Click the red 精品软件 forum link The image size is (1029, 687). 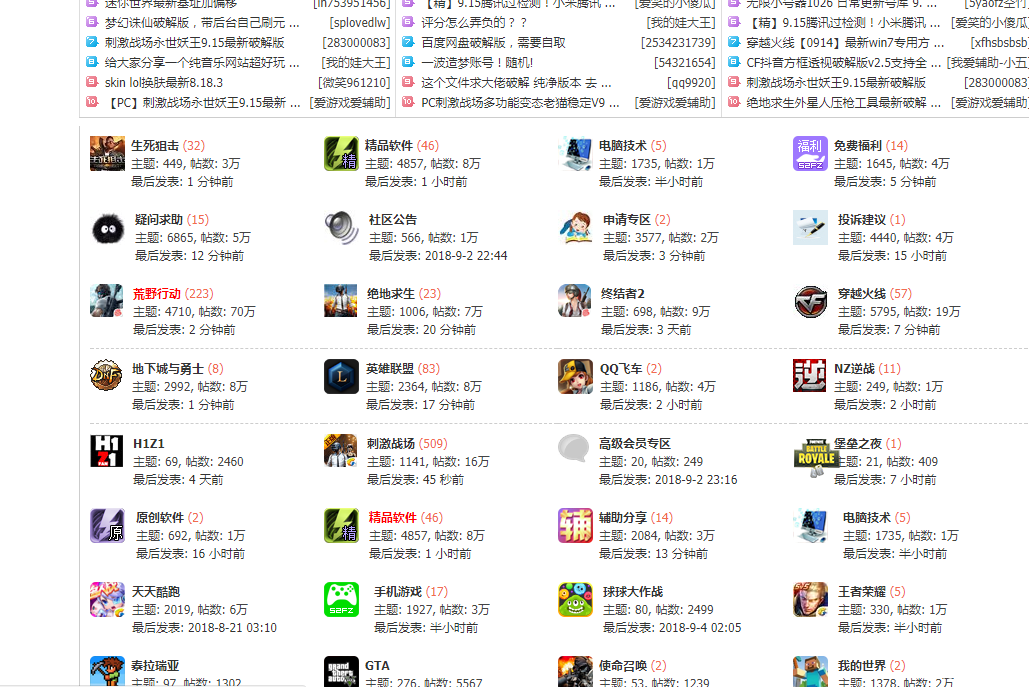(x=392, y=518)
